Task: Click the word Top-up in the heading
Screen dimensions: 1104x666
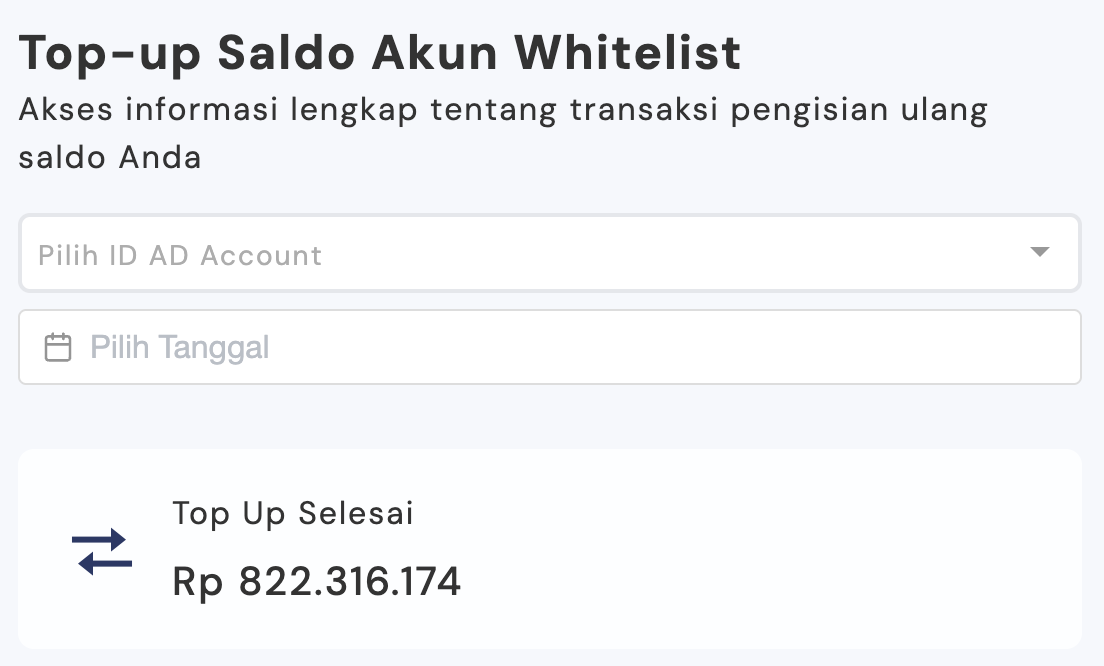Action: click(x=109, y=53)
